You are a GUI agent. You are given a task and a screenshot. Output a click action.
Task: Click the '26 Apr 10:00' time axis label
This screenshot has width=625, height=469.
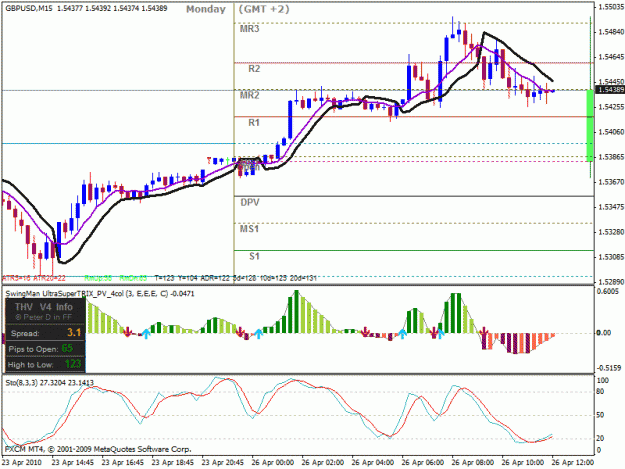click(x=523, y=463)
